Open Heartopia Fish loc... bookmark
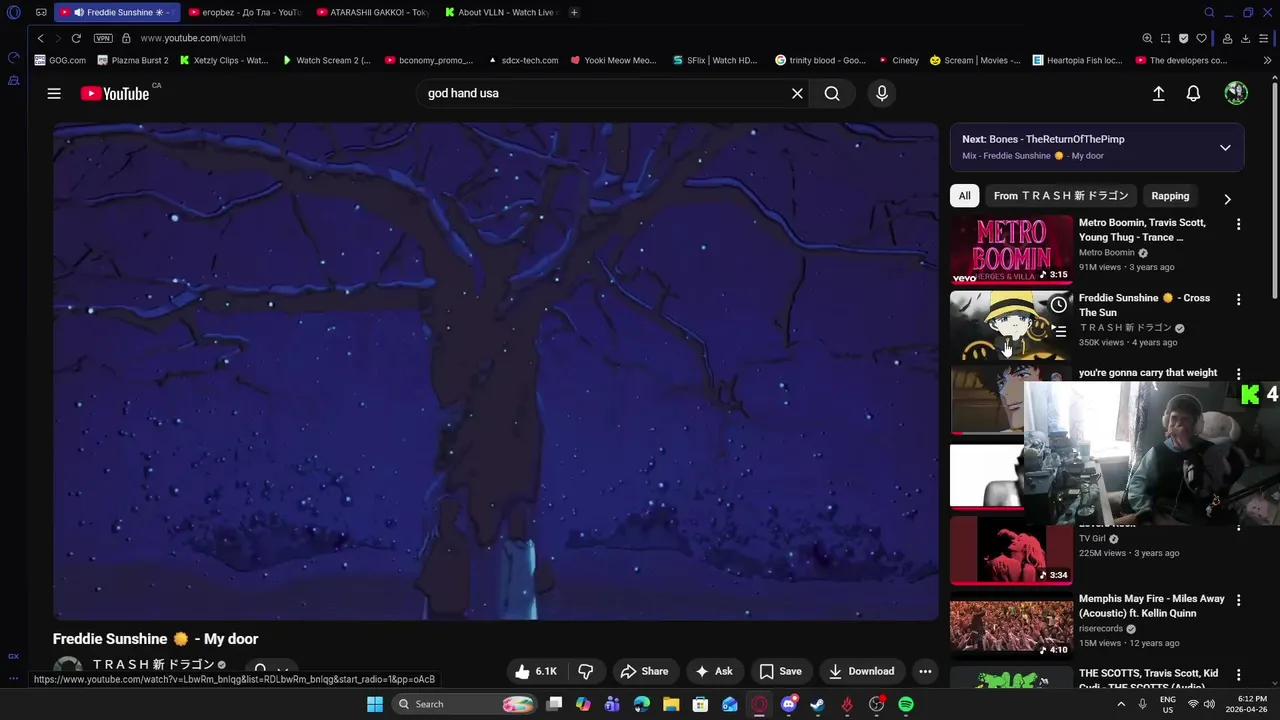 pos(1077,60)
